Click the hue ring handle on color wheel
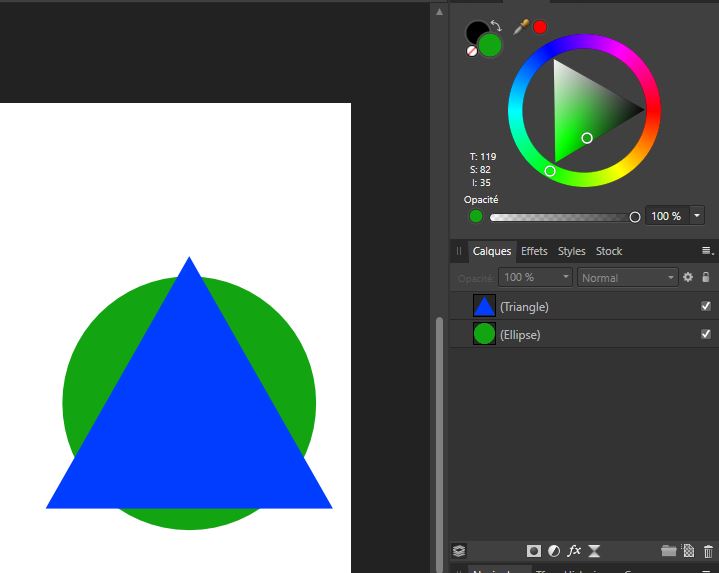Image resolution: width=719 pixels, height=573 pixels. [x=550, y=171]
